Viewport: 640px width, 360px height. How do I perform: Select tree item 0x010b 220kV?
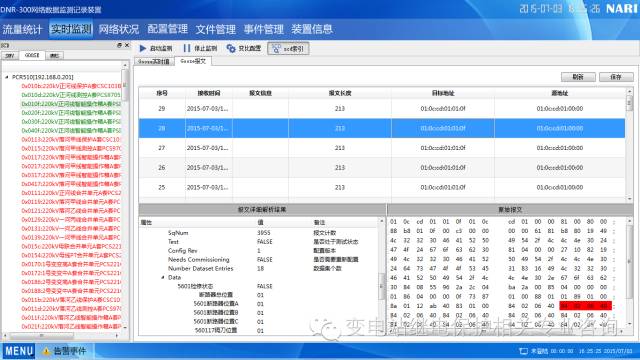(71, 86)
